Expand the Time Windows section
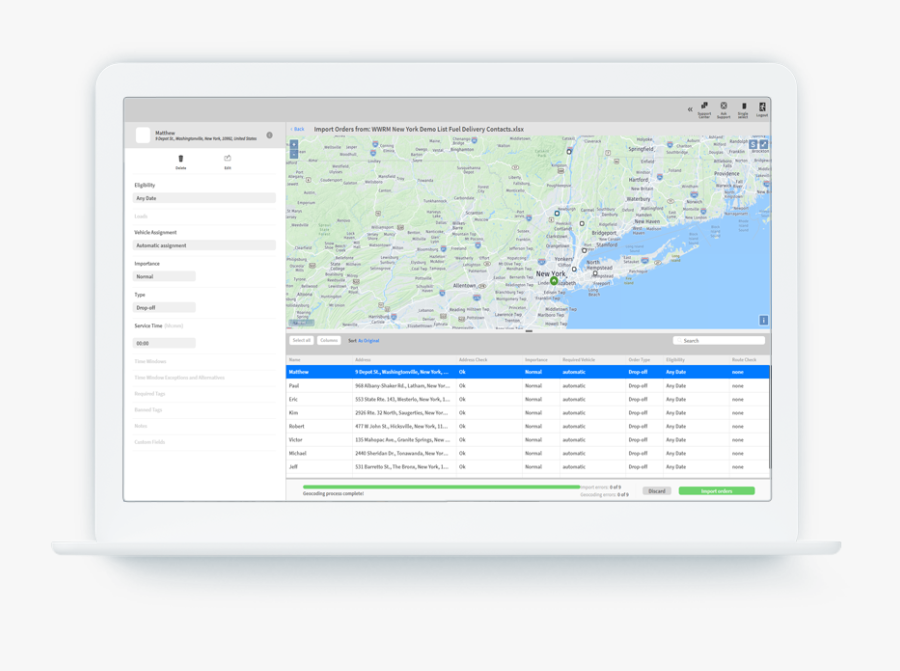 [x=150, y=361]
